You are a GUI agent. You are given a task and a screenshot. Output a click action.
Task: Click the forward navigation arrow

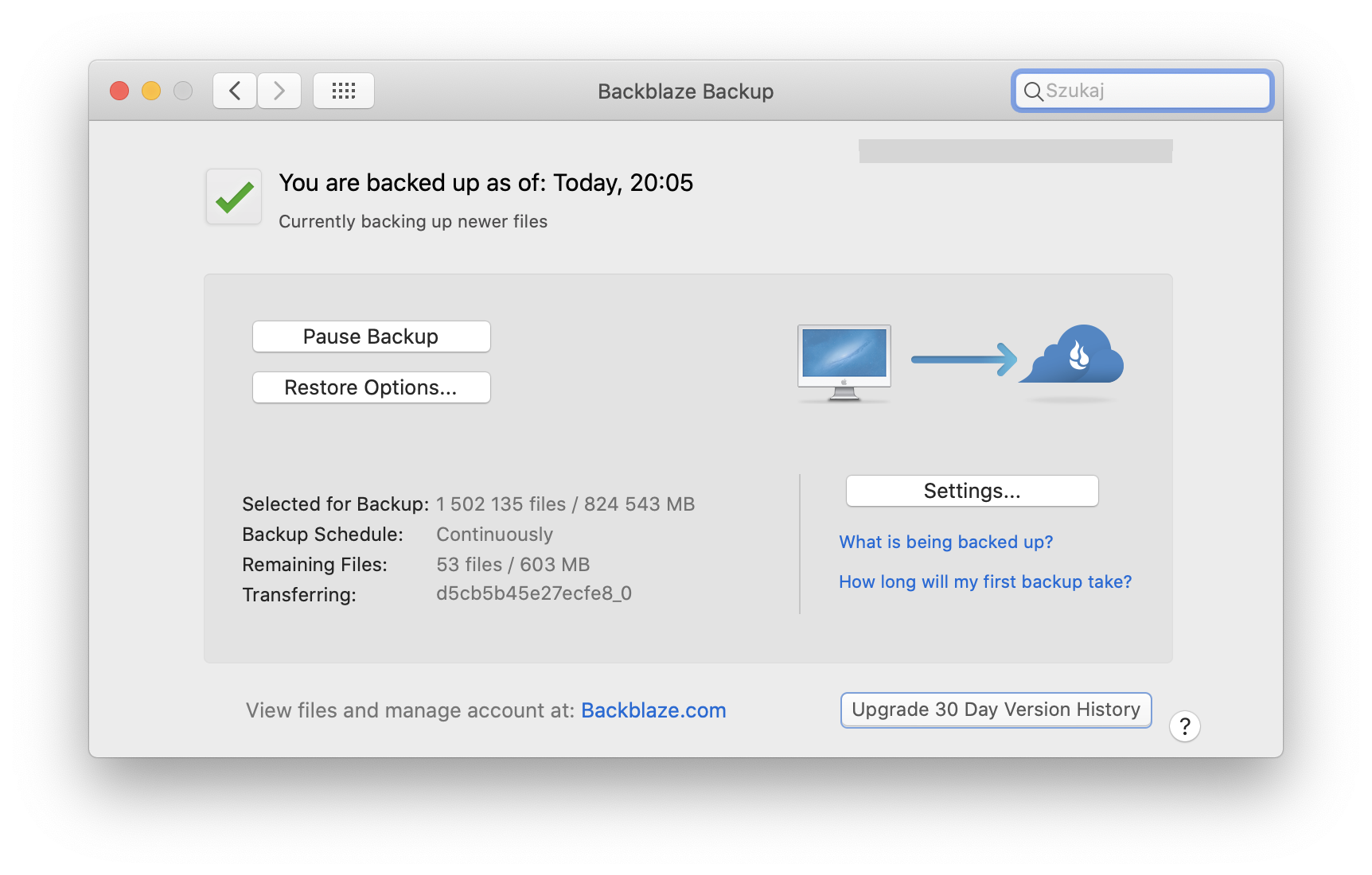(279, 91)
